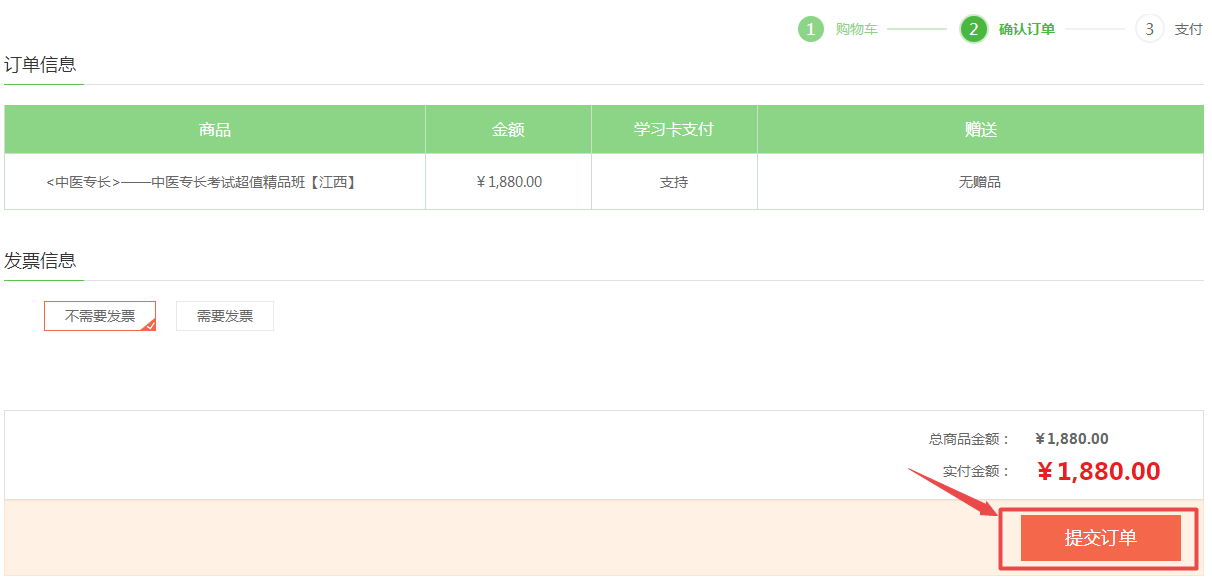Click the 支持 cell in the table
Image resolution: width=1212 pixels, height=586 pixels.
[x=674, y=182]
